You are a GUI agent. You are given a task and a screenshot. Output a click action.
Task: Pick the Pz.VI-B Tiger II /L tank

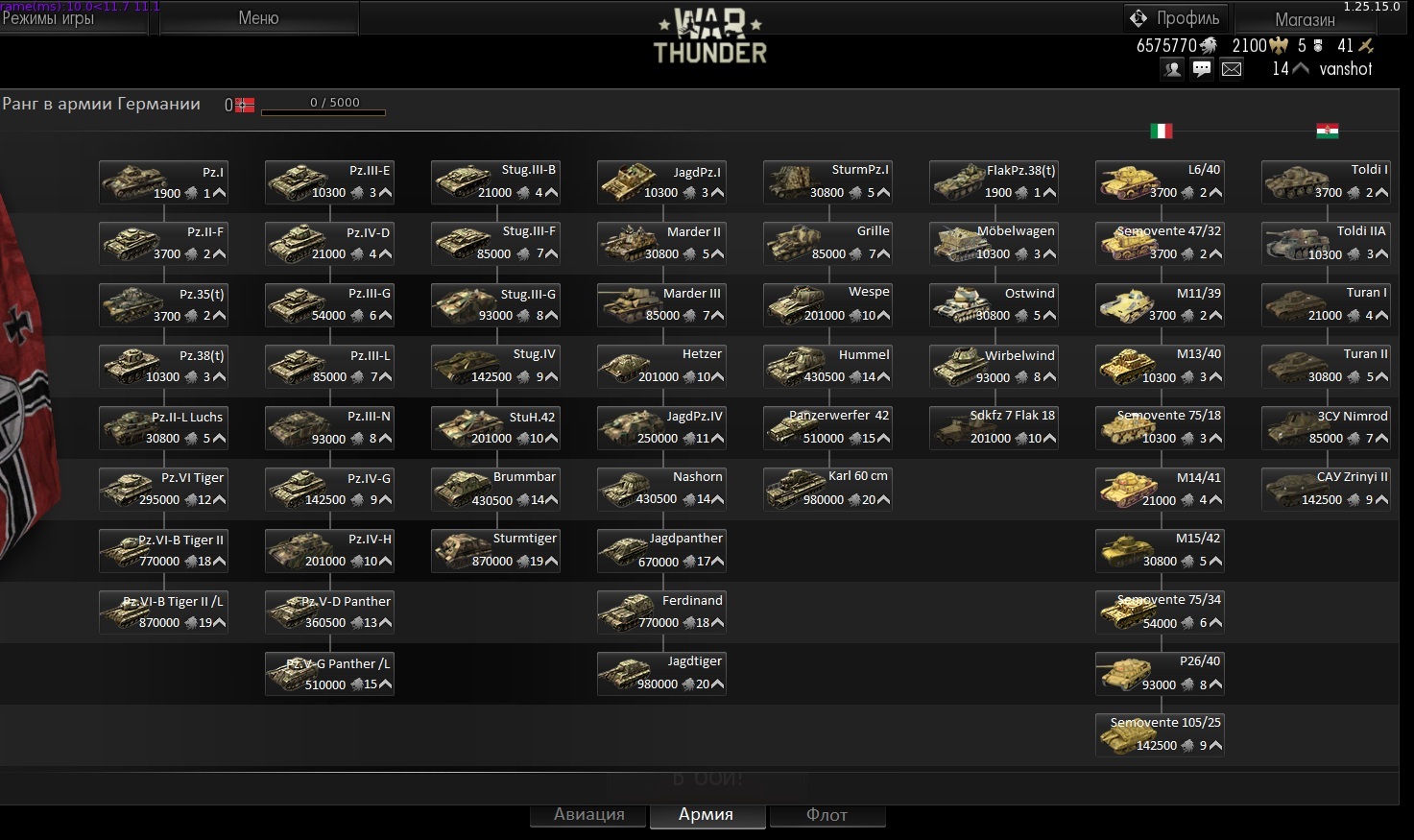(163, 612)
